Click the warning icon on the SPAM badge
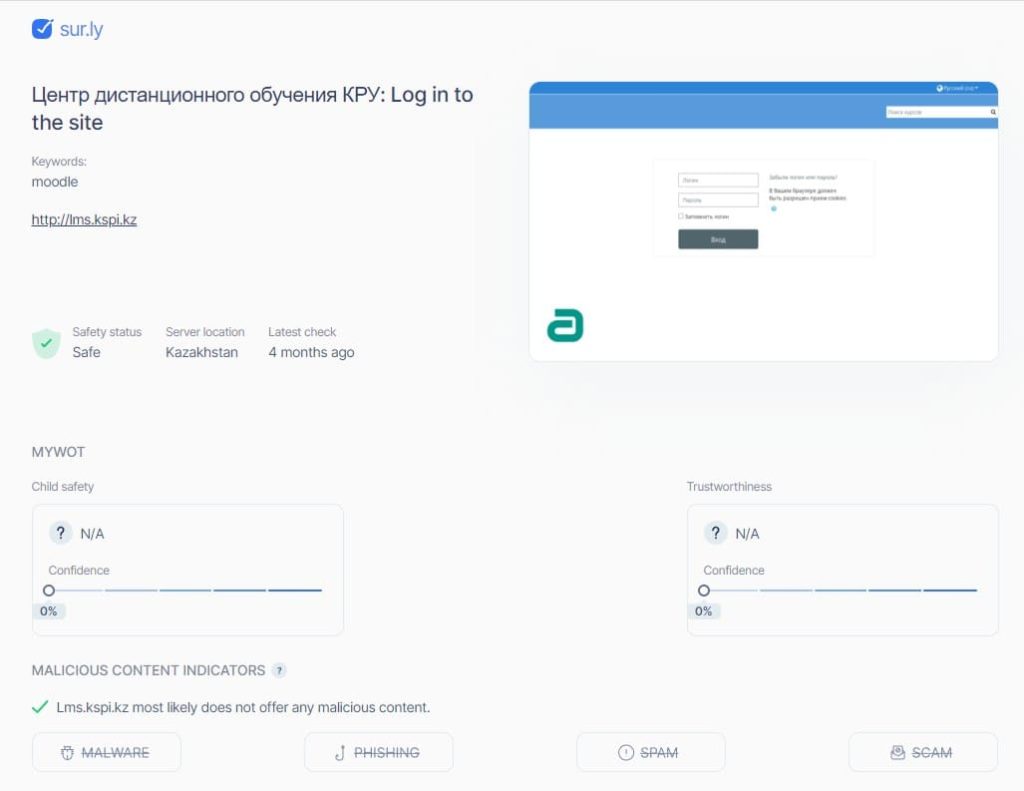Screen dimensions: 1024x791 (x=625, y=752)
